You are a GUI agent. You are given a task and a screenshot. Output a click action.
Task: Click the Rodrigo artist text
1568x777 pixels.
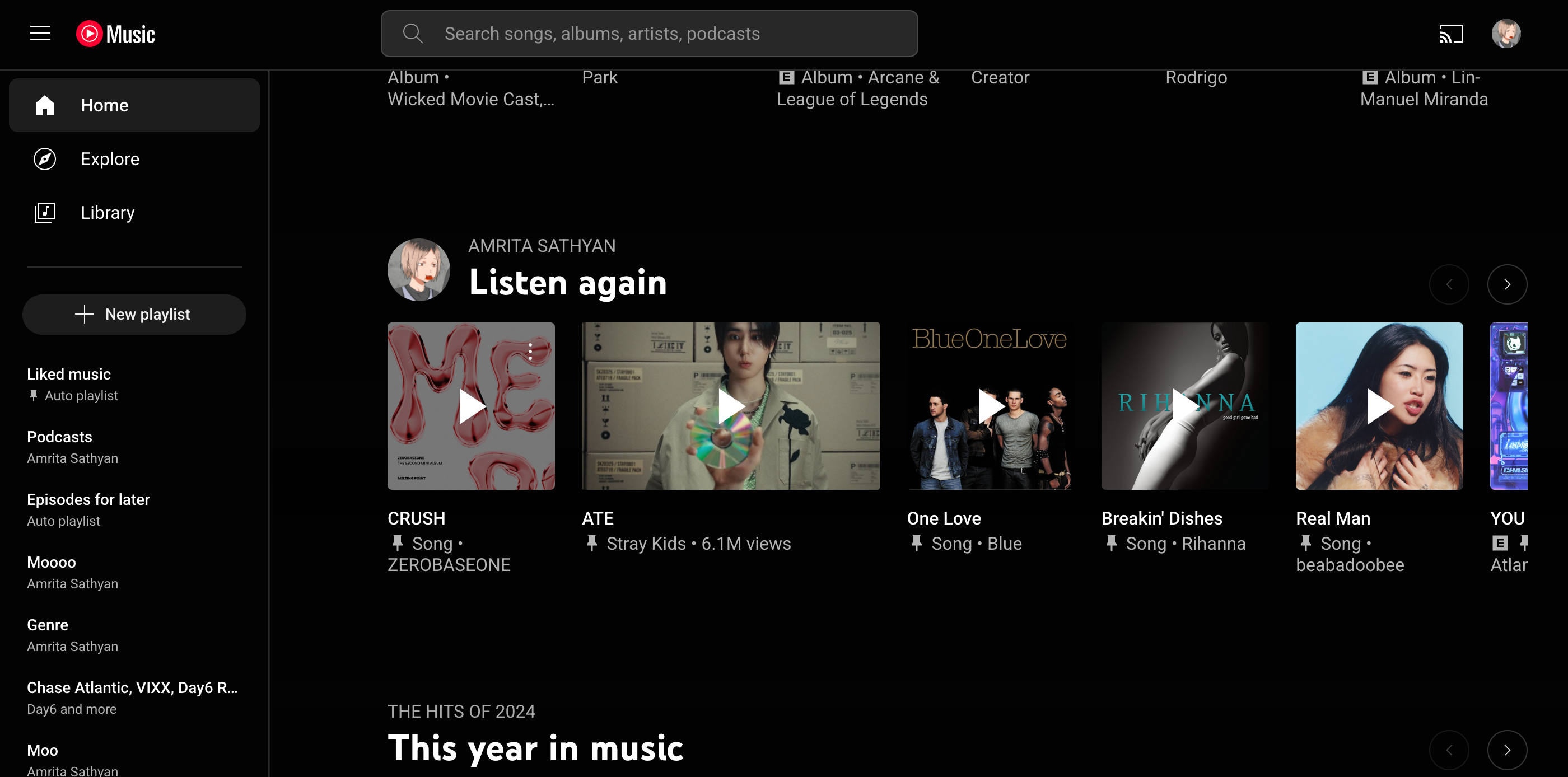click(1196, 77)
